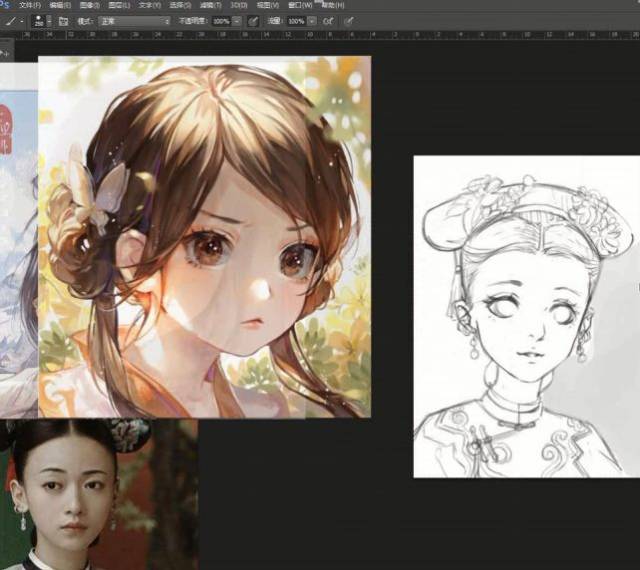Expand the opacity slider arrow
Screen dimensions: 640x570
pyautogui.click(x=237, y=21)
